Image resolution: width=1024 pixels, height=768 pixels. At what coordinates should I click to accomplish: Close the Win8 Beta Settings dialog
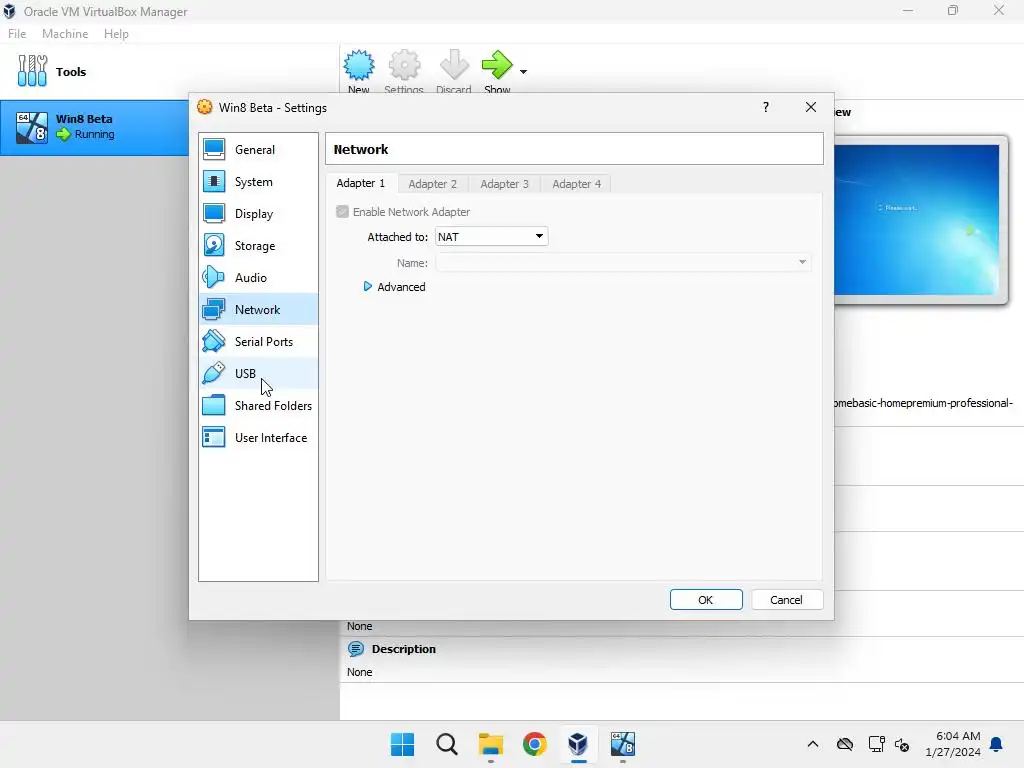point(810,107)
